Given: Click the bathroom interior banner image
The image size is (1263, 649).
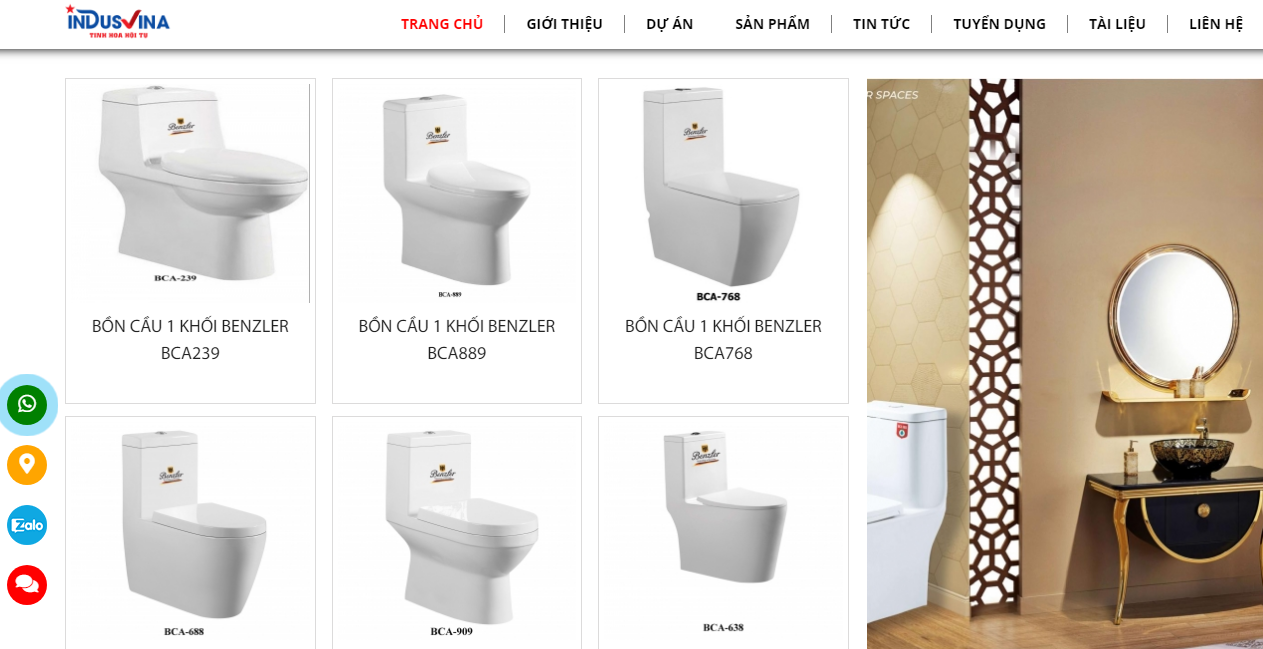Looking at the screenshot, I should 1065,364.
